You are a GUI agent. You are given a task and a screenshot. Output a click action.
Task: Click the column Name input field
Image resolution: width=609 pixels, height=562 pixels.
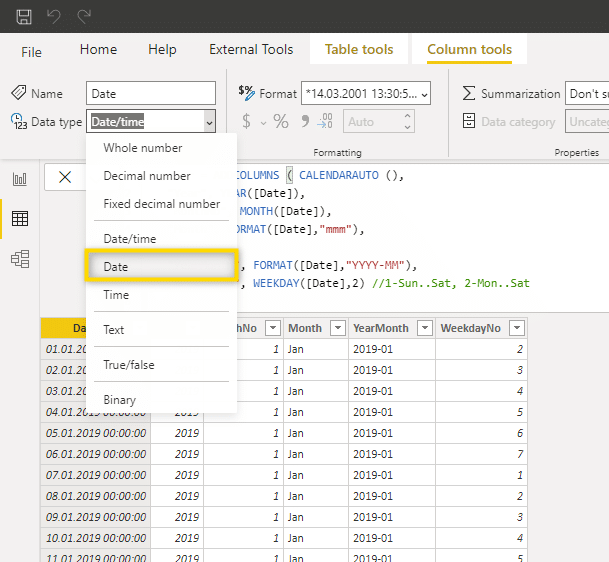(x=151, y=94)
